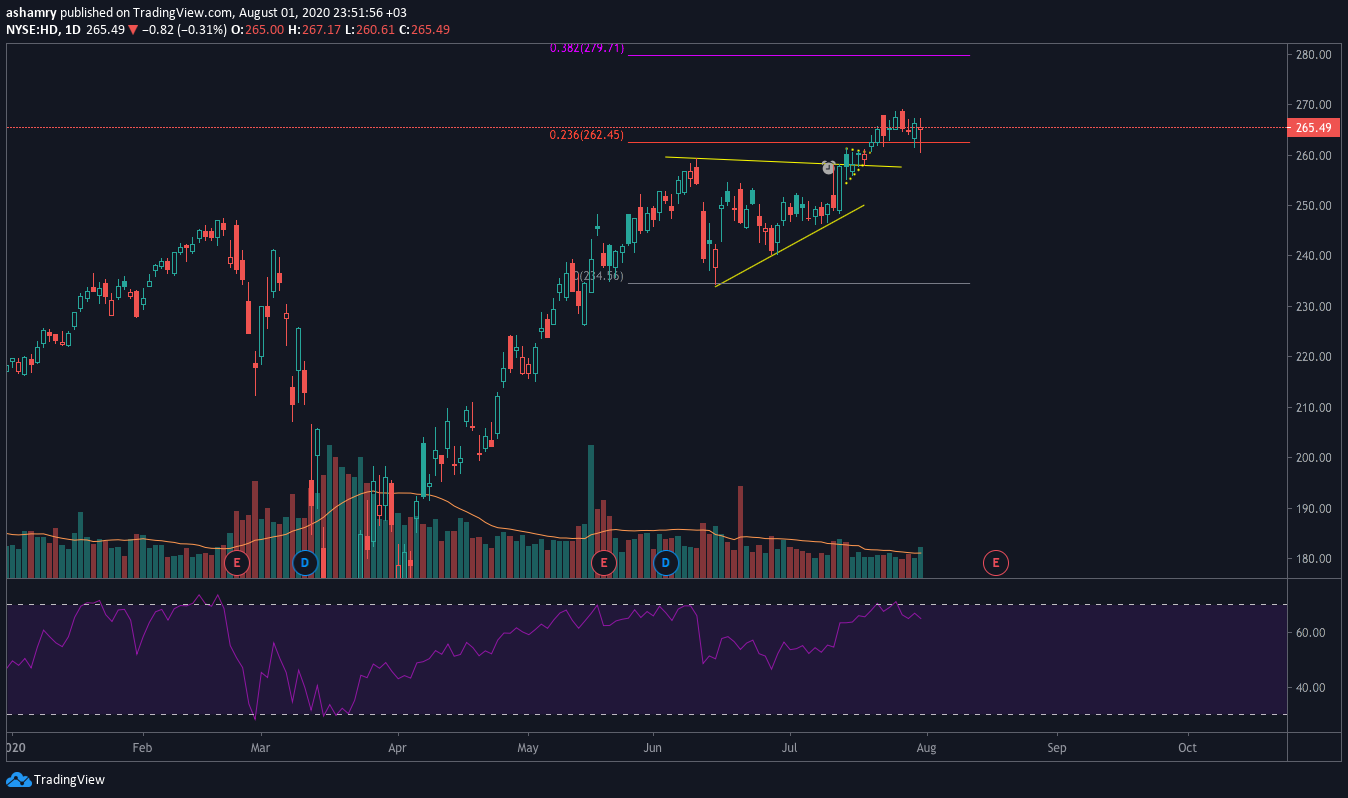1348x798 pixels.
Task: Click the Oct label on the time axis
Action: pos(1187,748)
